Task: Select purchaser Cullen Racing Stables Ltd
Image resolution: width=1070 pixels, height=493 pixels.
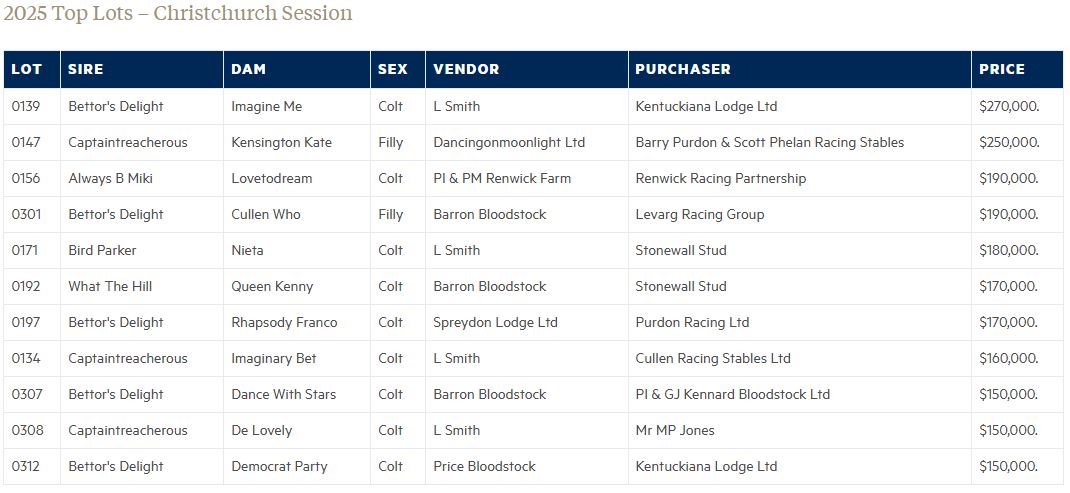Action: [713, 359]
